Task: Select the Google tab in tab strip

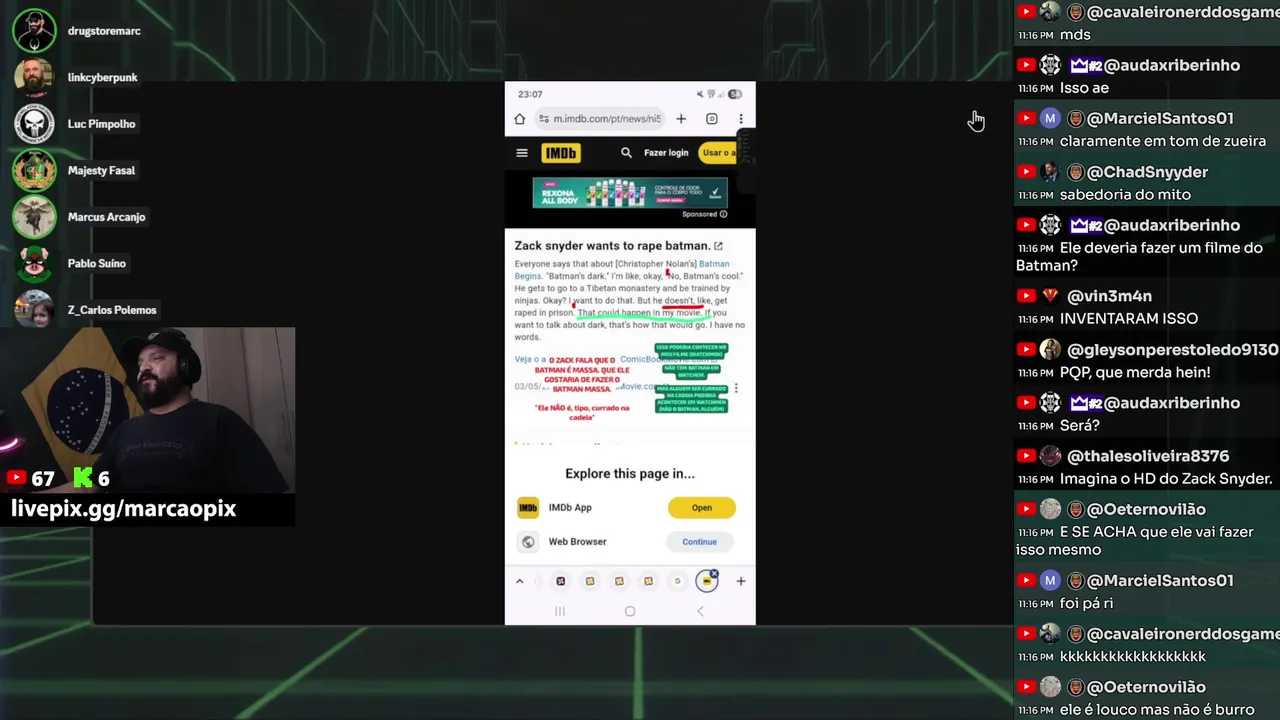Action: pos(677,581)
